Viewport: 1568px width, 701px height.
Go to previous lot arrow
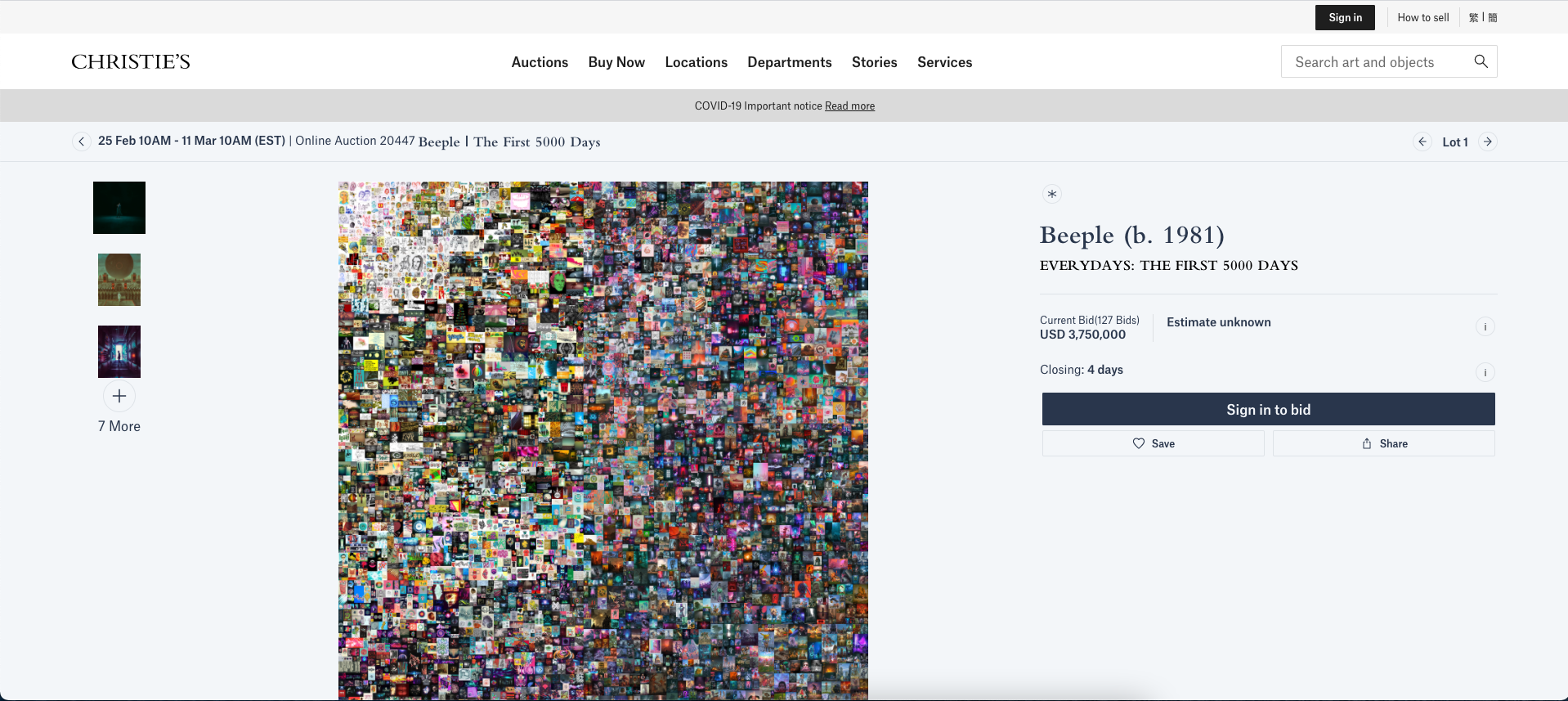coord(1422,142)
